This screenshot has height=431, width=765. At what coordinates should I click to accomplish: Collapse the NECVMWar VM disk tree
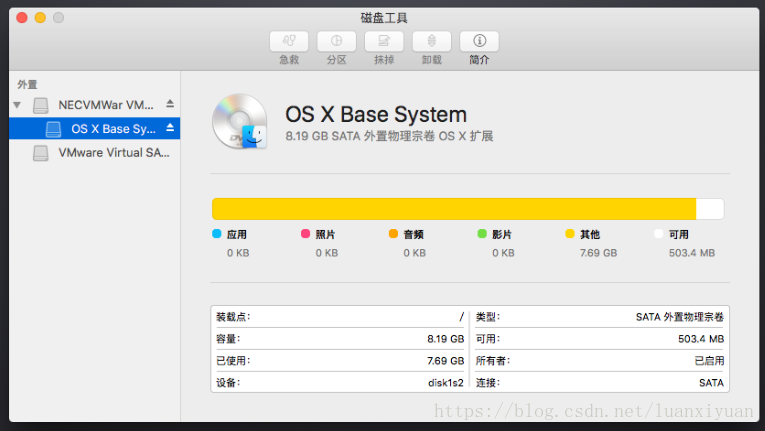click(x=18, y=105)
